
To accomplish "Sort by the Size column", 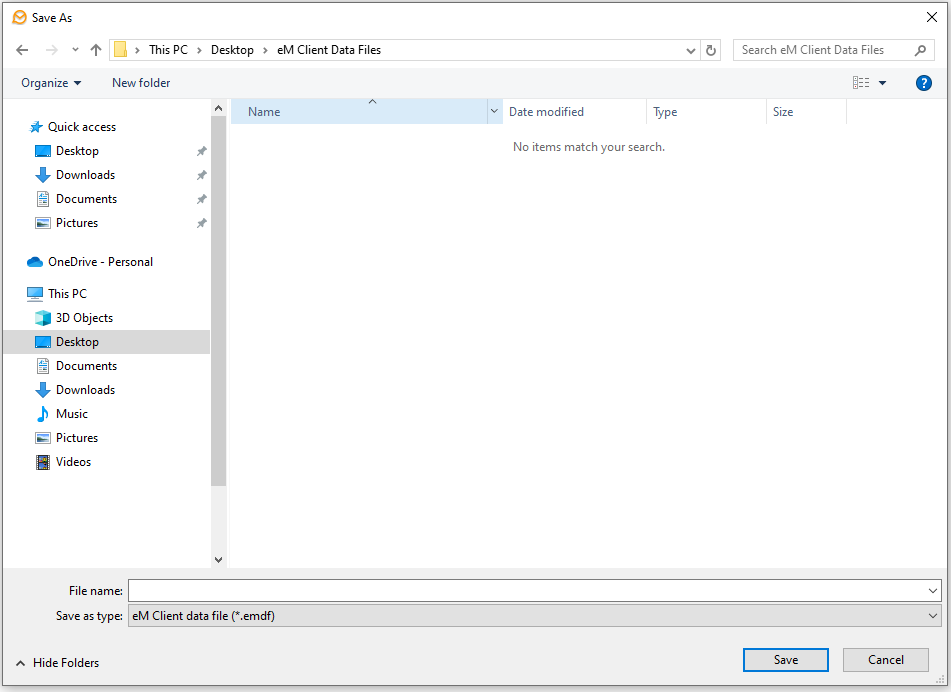I will tap(806, 112).
